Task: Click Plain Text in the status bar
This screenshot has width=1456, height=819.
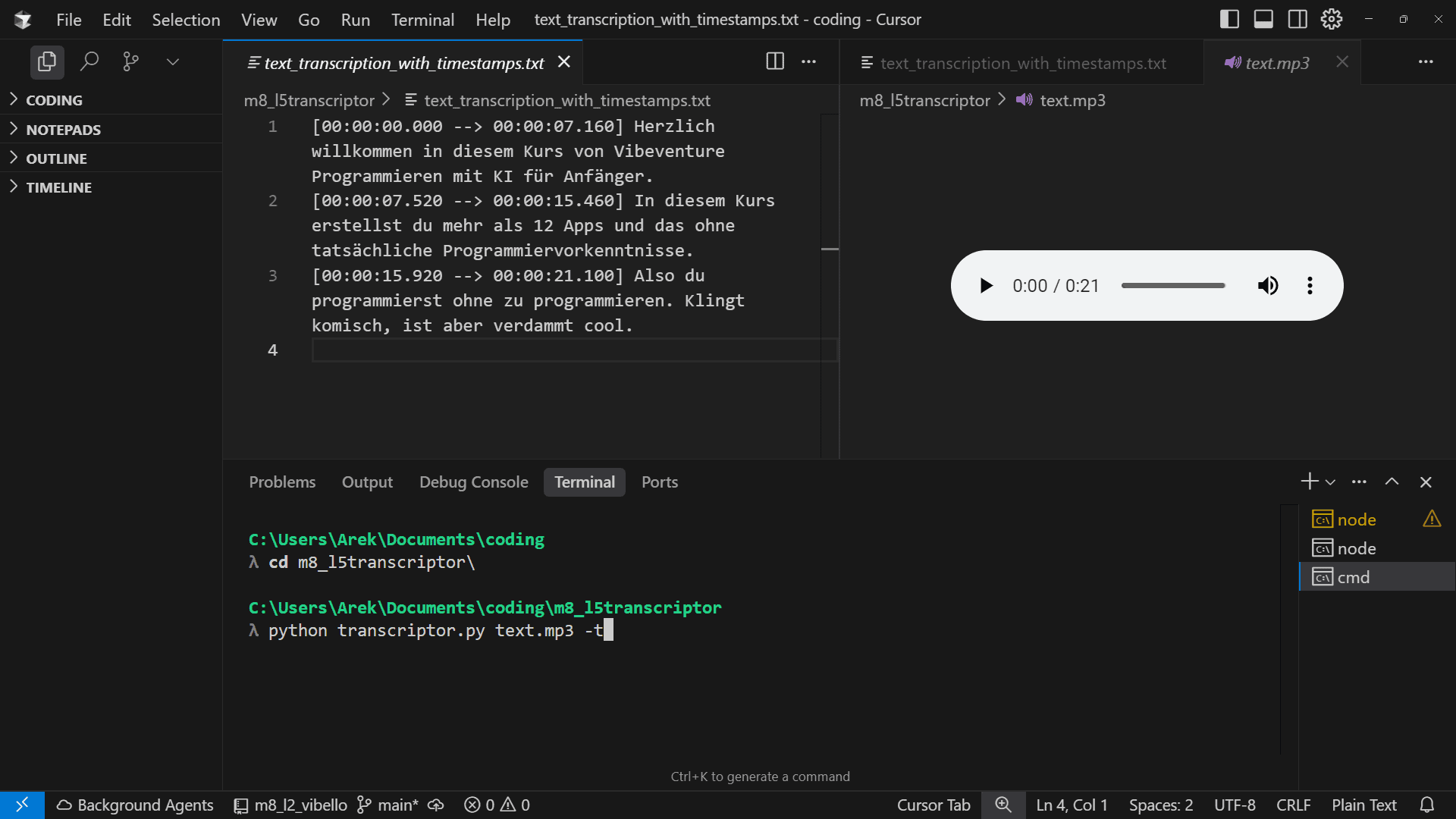Action: (x=1363, y=805)
